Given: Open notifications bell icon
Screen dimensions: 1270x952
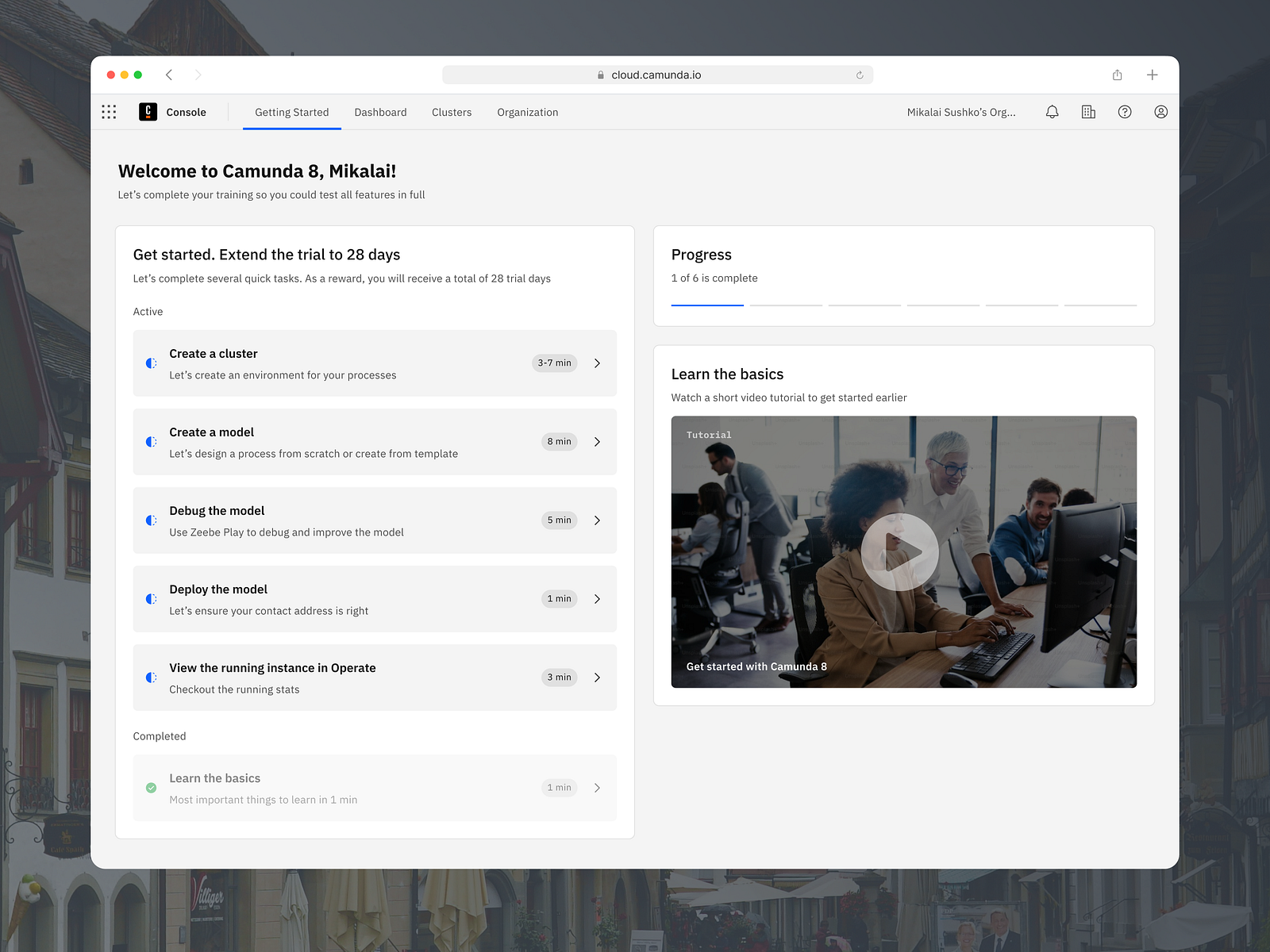Looking at the screenshot, I should [x=1052, y=112].
